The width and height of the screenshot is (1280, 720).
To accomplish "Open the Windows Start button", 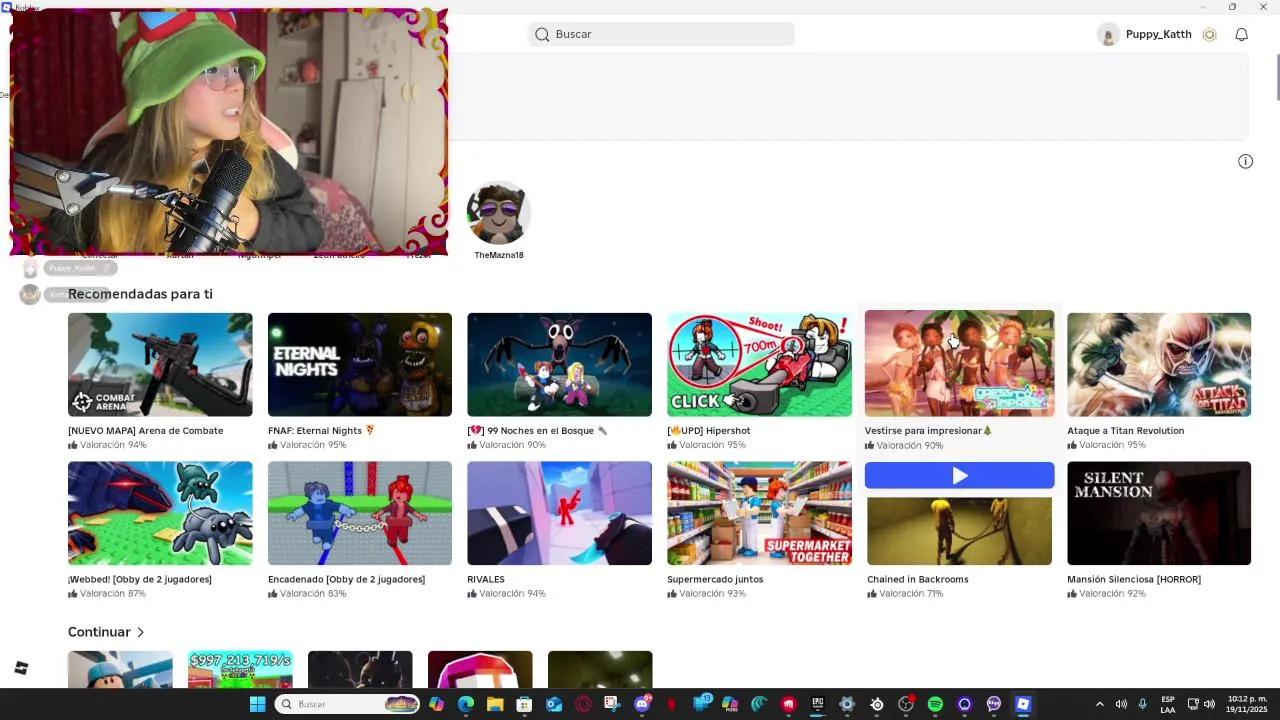I will (x=257, y=704).
